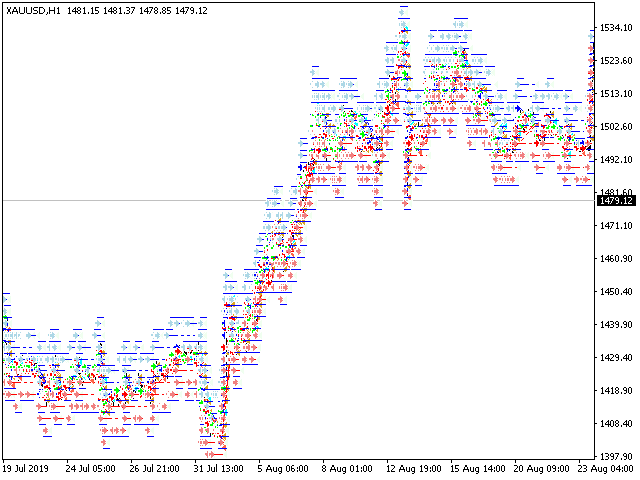Select the current price label 1479.12
The height and width of the screenshot is (480, 640).
pos(616,201)
